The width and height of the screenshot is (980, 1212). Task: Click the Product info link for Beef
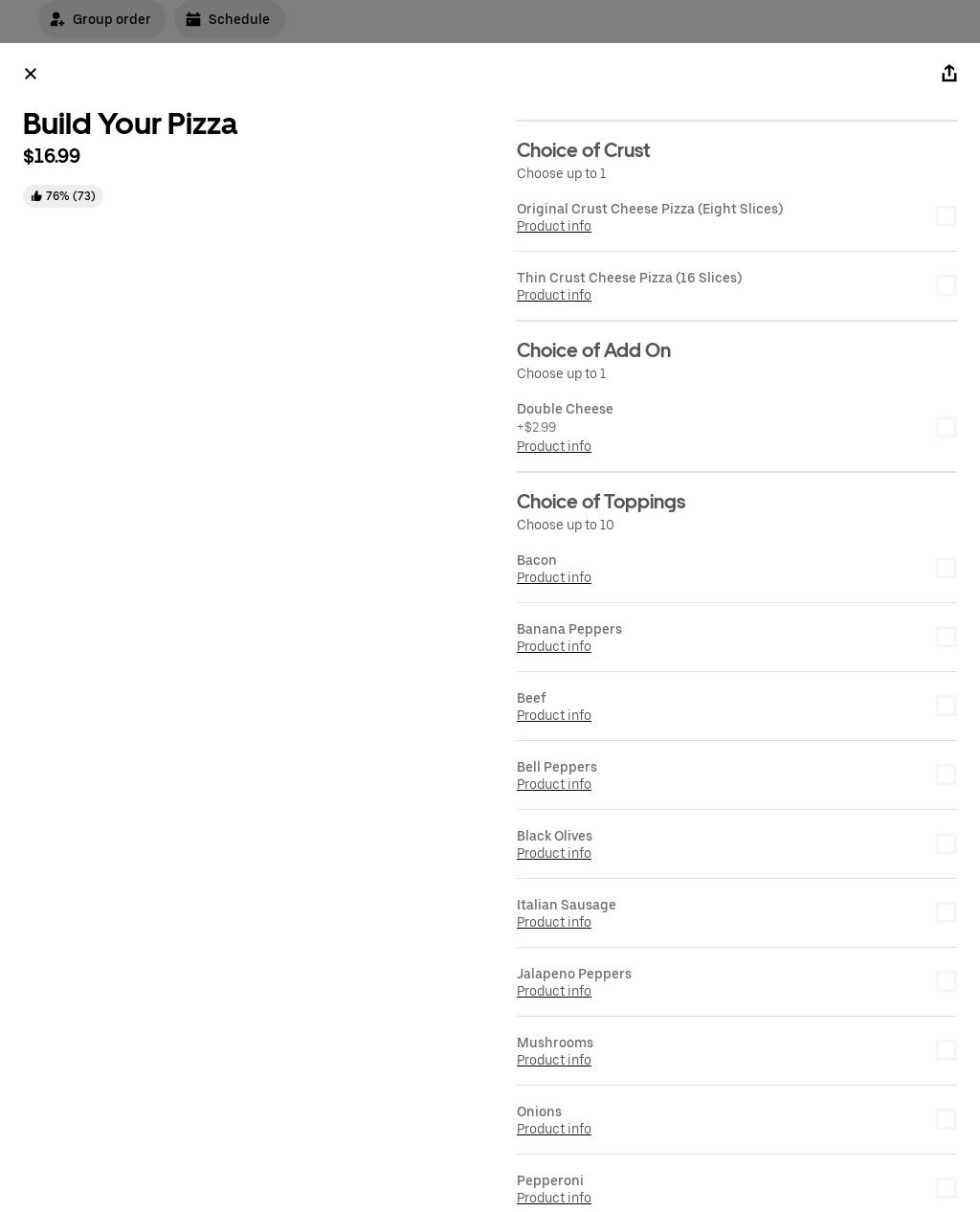553,715
